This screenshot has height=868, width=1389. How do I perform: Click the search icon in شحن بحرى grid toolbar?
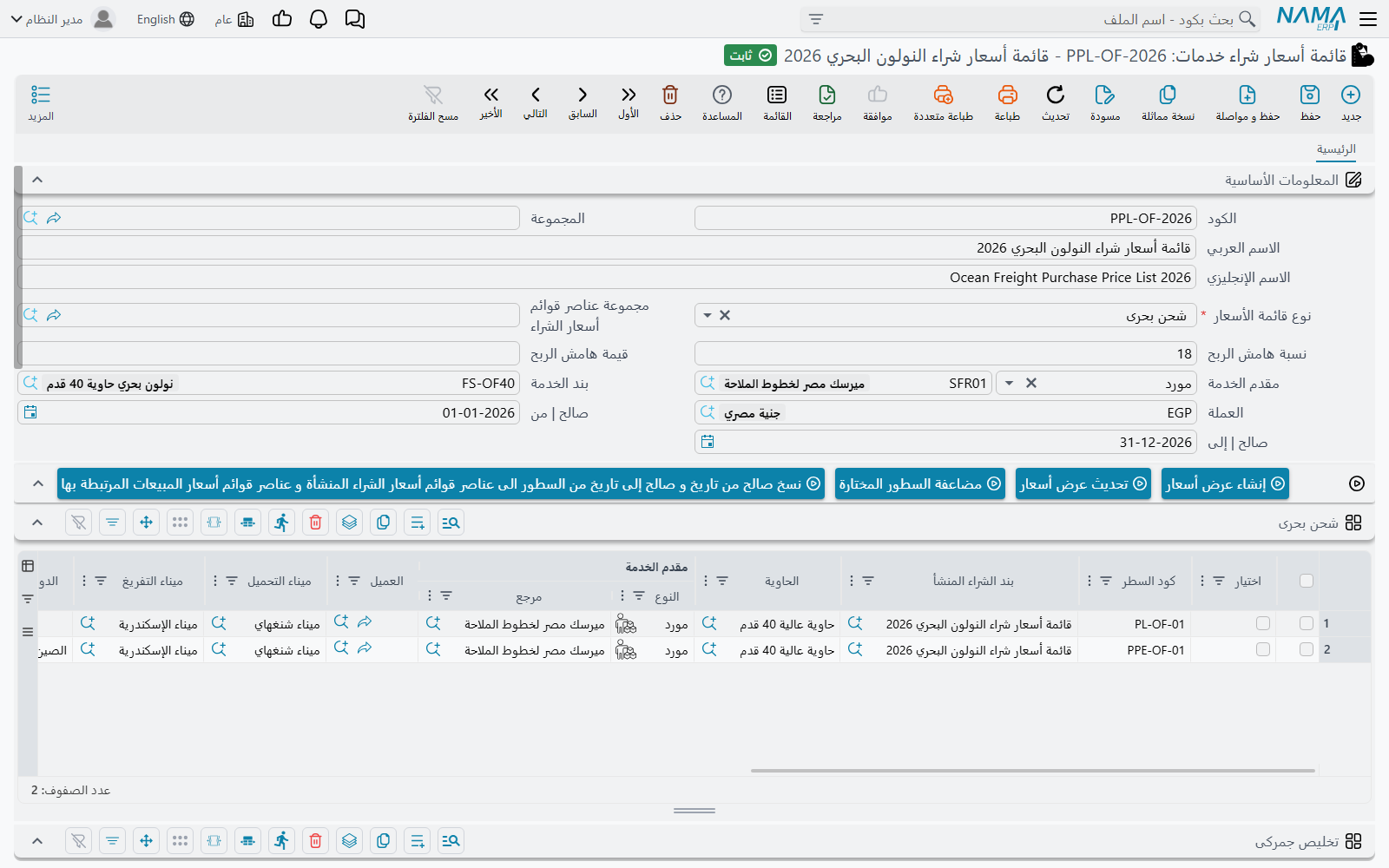451,523
